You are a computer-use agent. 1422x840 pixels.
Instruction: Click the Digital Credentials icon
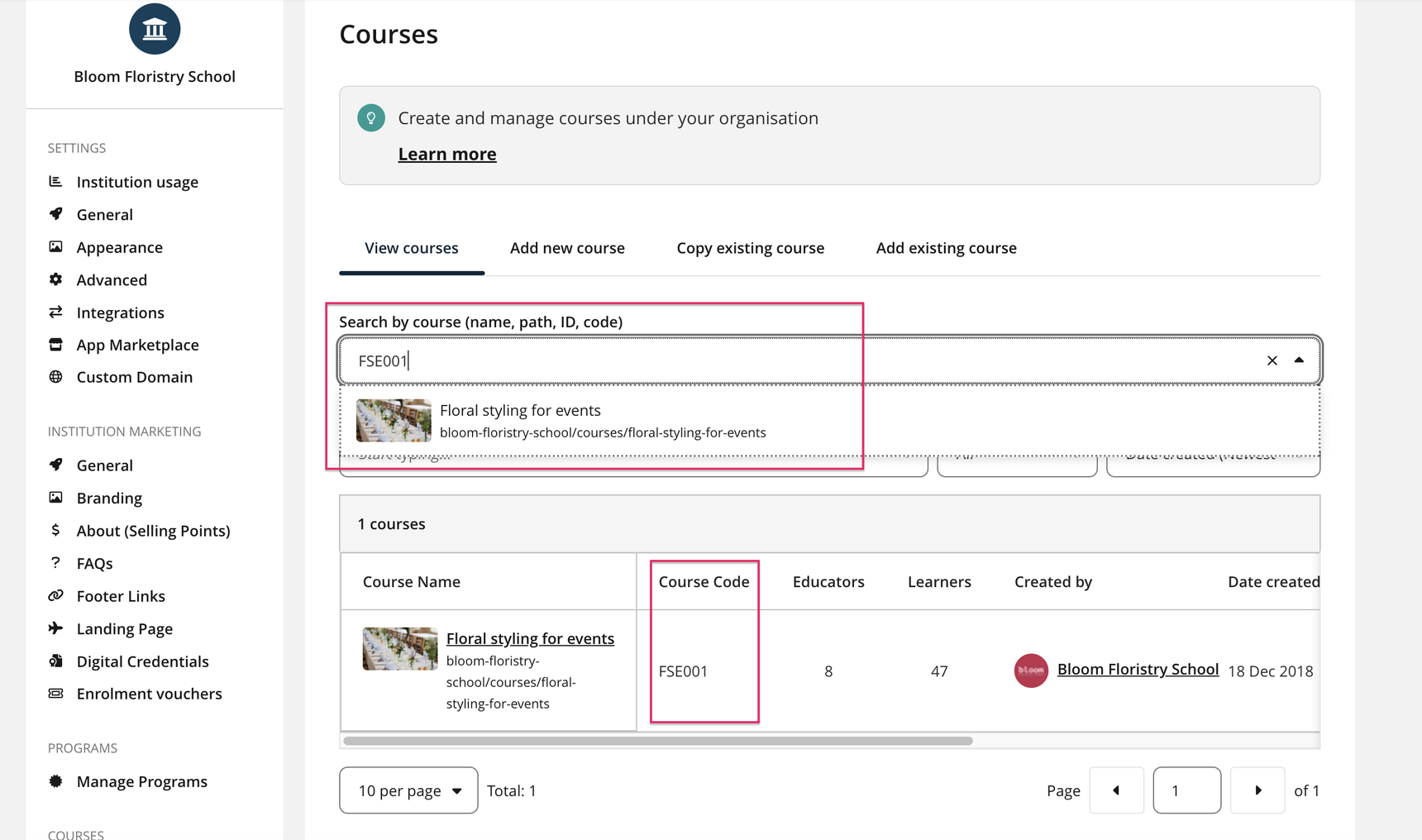pos(55,661)
